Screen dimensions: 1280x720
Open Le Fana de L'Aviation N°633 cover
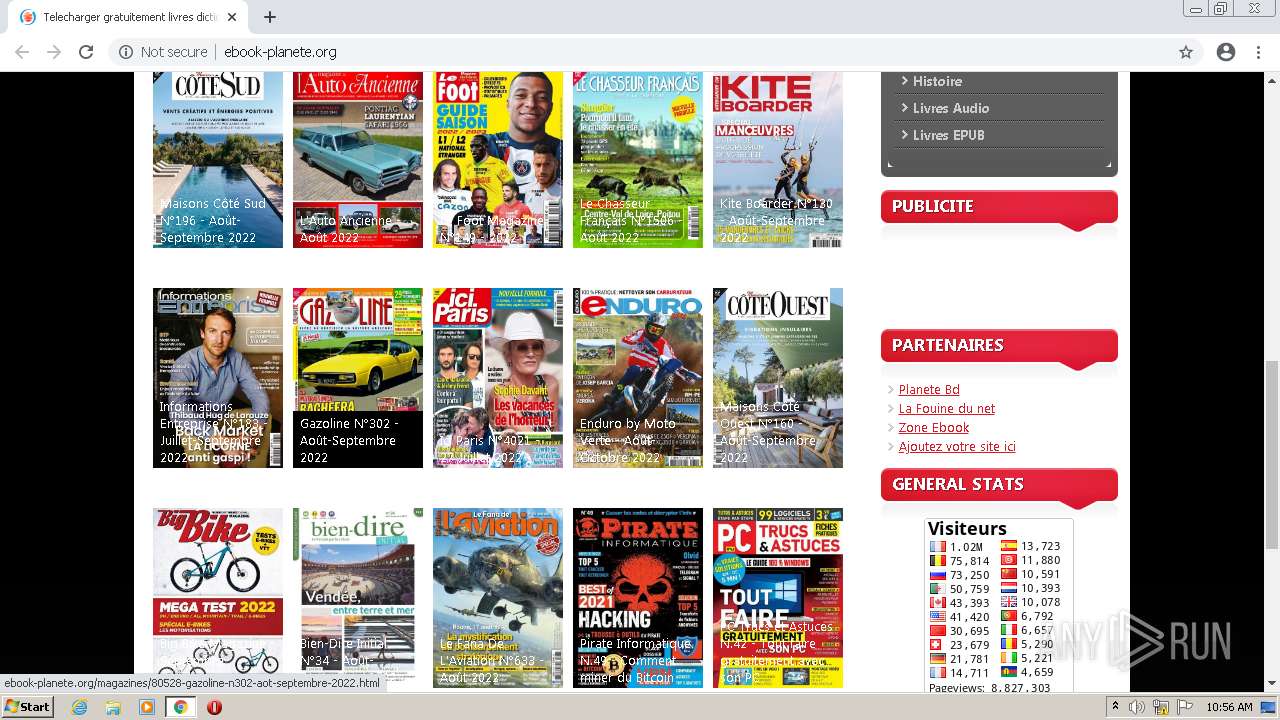tap(498, 598)
